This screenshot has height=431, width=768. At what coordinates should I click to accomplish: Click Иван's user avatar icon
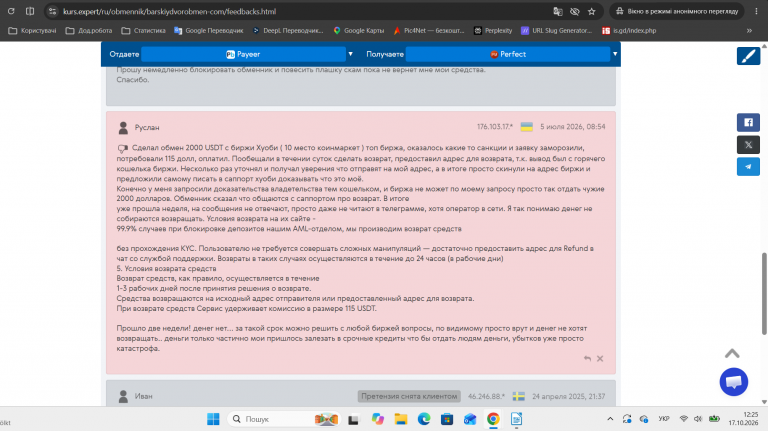click(x=123, y=396)
